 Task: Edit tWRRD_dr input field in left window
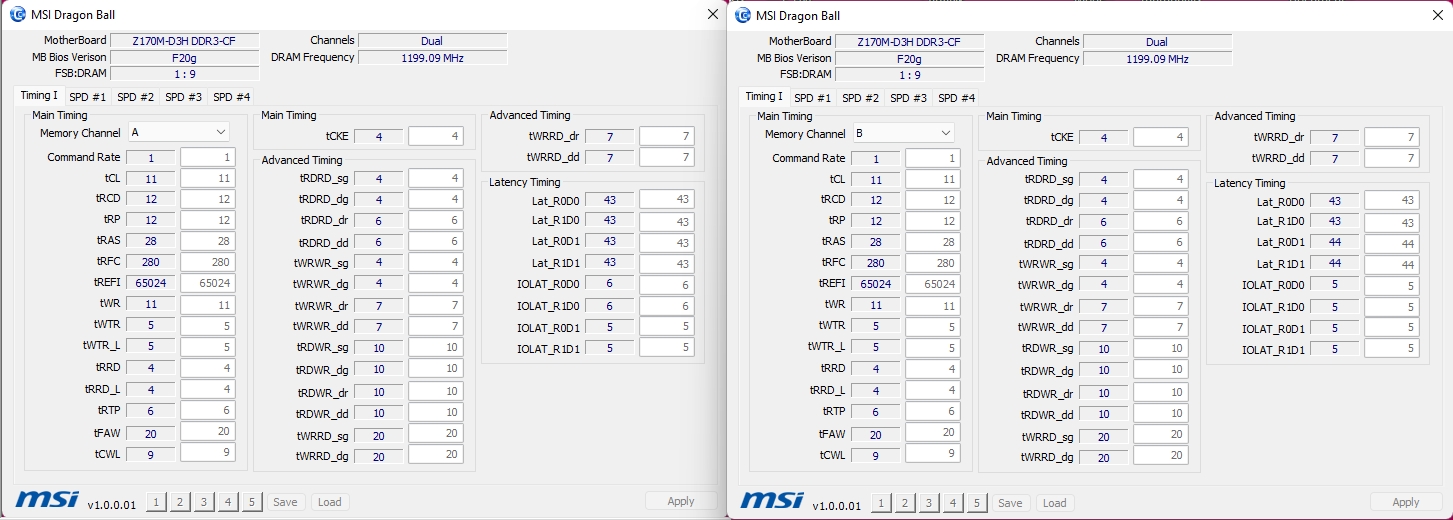[x=667, y=136]
